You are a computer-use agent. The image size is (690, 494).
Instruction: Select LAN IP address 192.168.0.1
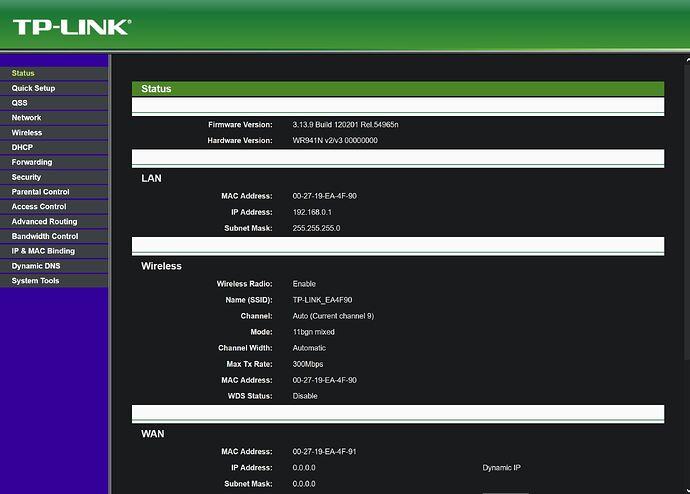click(x=312, y=212)
